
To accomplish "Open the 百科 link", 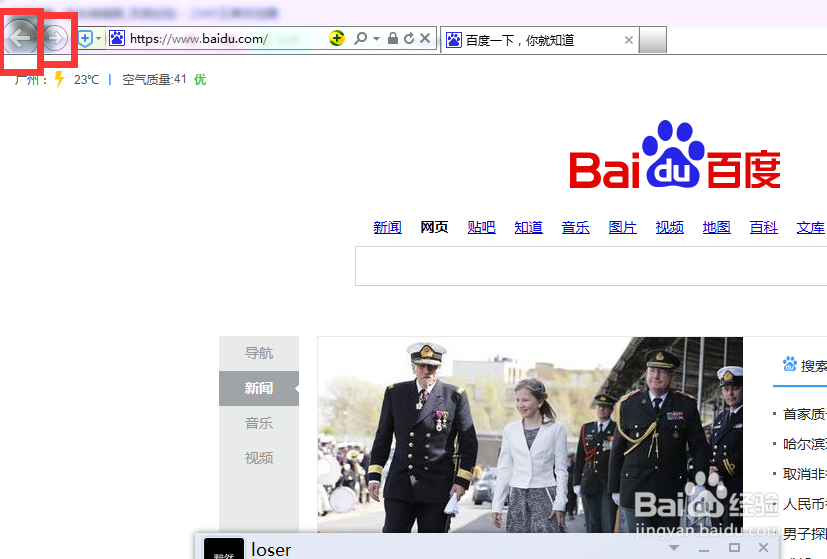I will (763, 227).
